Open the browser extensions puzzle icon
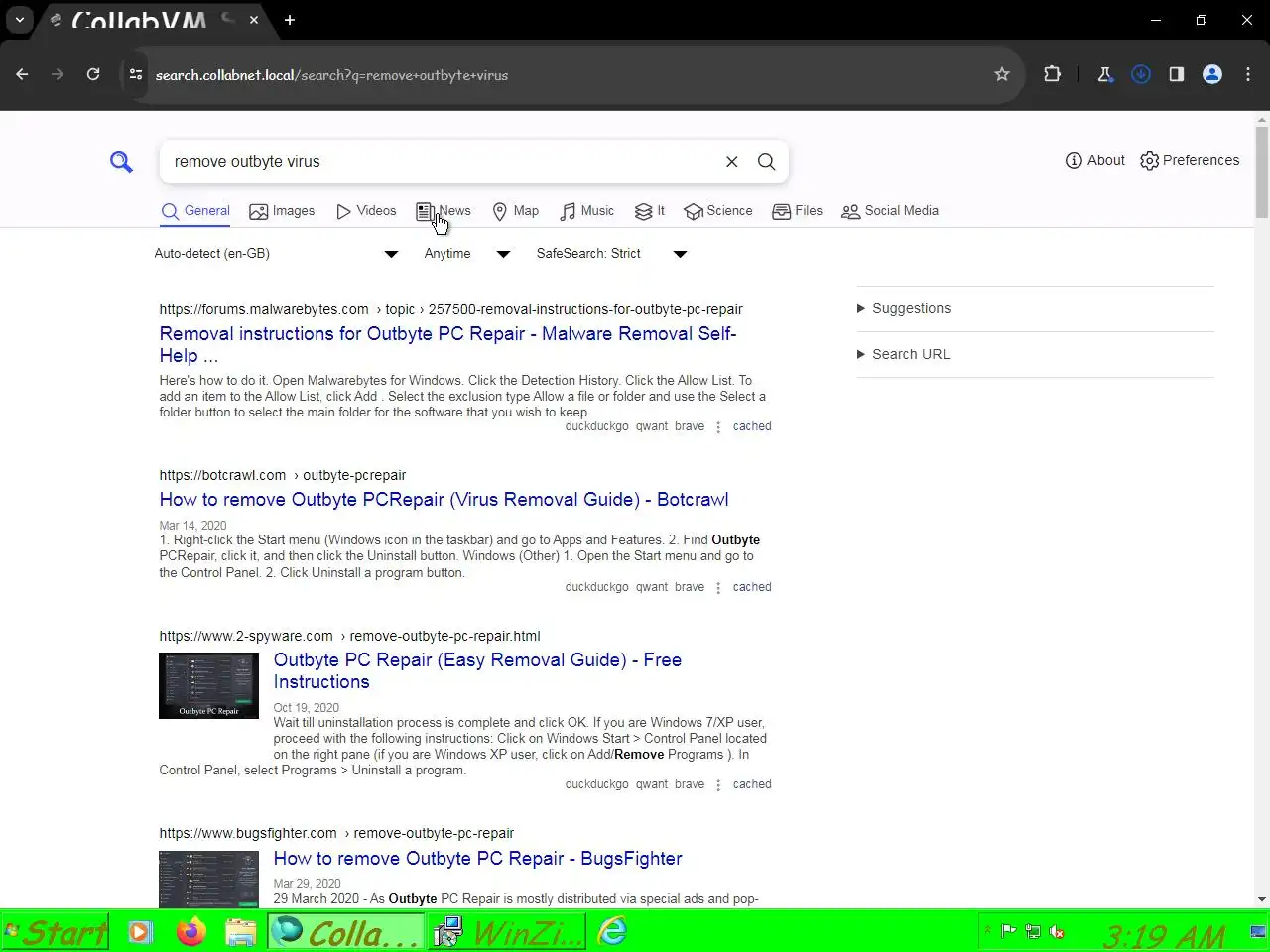1270x952 pixels. pyautogui.click(x=1053, y=74)
